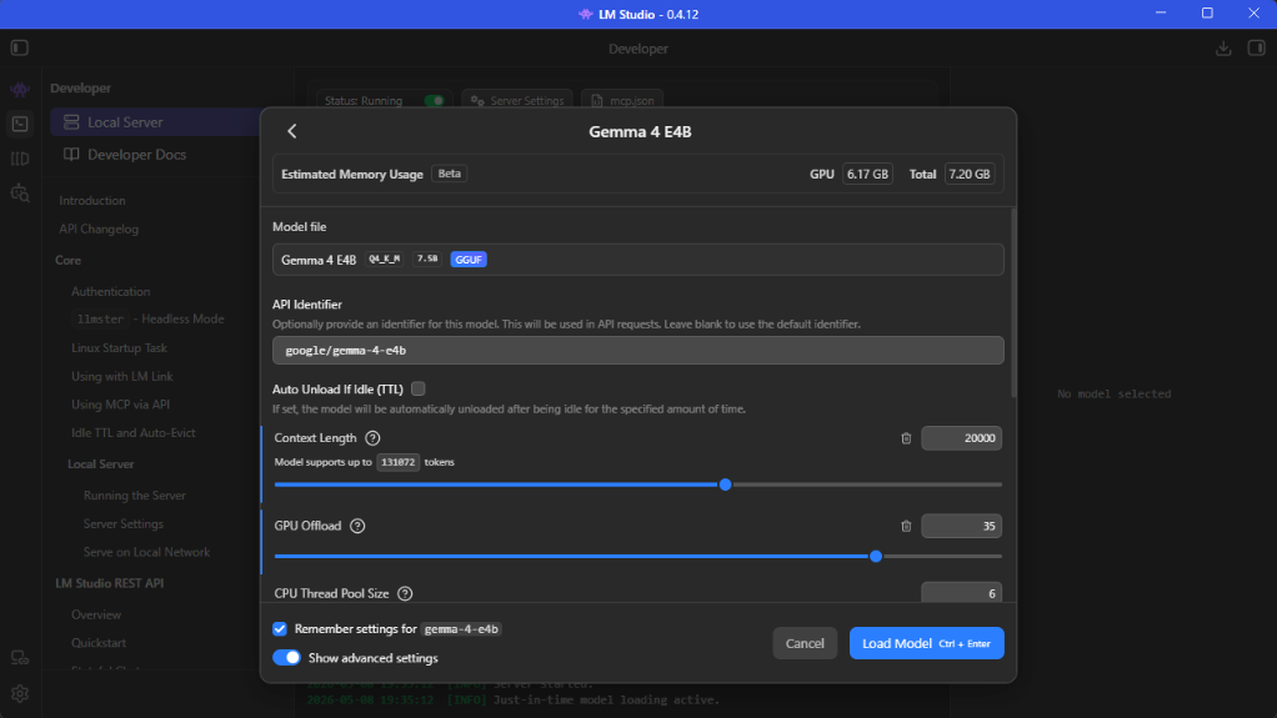Open the Idle TTL and Auto-Evict page
Image resolution: width=1277 pixels, height=718 pixels.
point(133,433)
